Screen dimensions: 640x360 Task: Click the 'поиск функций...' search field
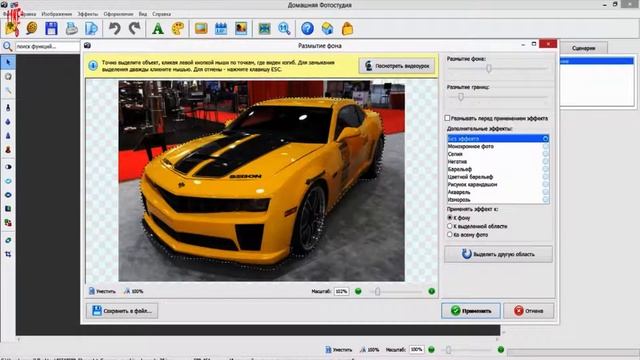point(47,47)
